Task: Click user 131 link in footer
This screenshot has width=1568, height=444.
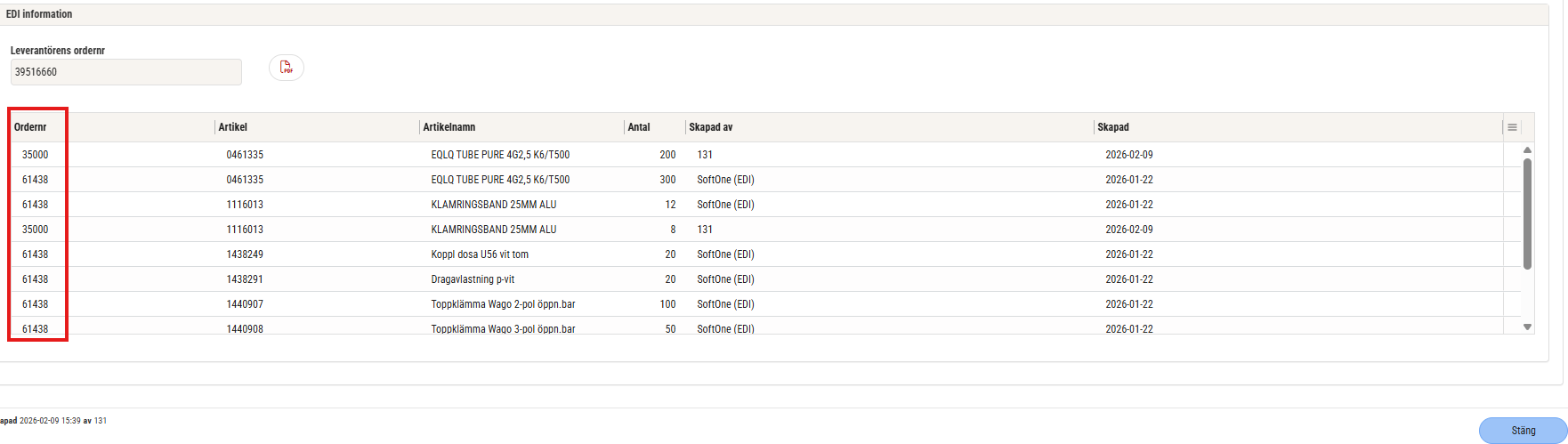Action: point(101,421)
